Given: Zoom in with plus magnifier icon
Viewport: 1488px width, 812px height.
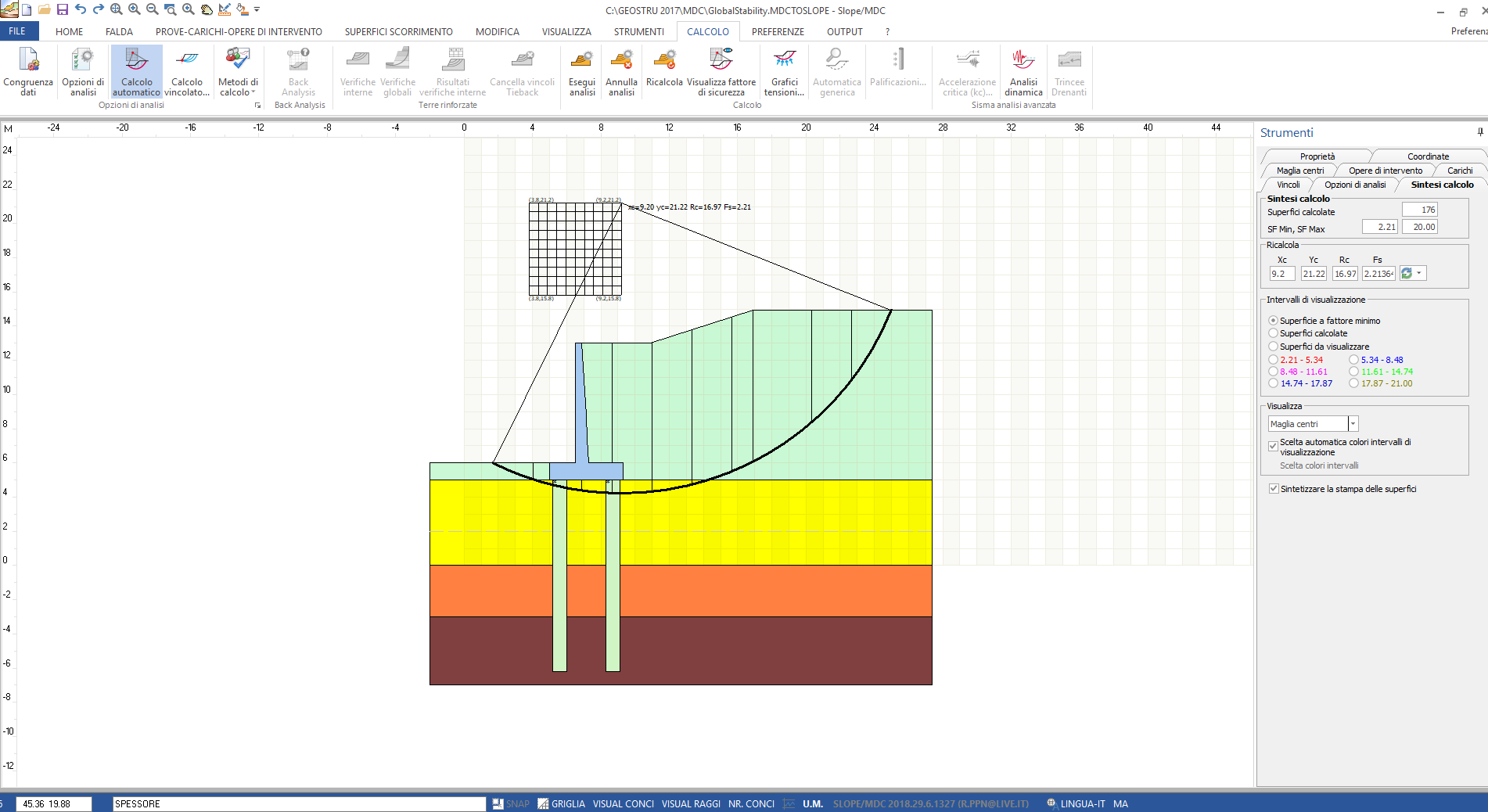Looking at the screenshot, I should (135, 9).
